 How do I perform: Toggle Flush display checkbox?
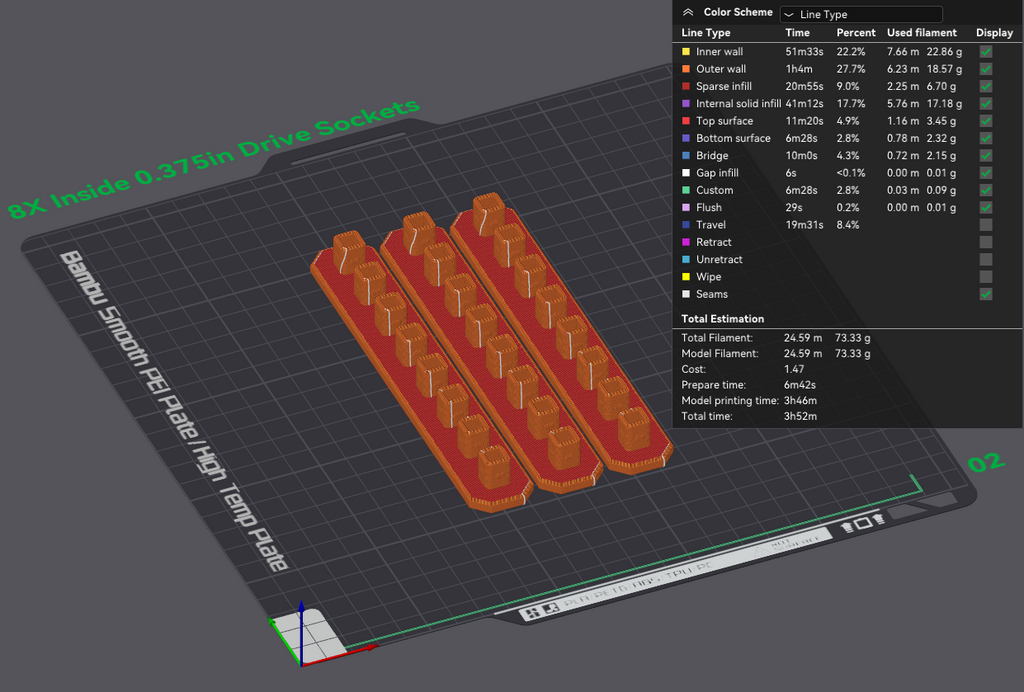tap(985, 207)
